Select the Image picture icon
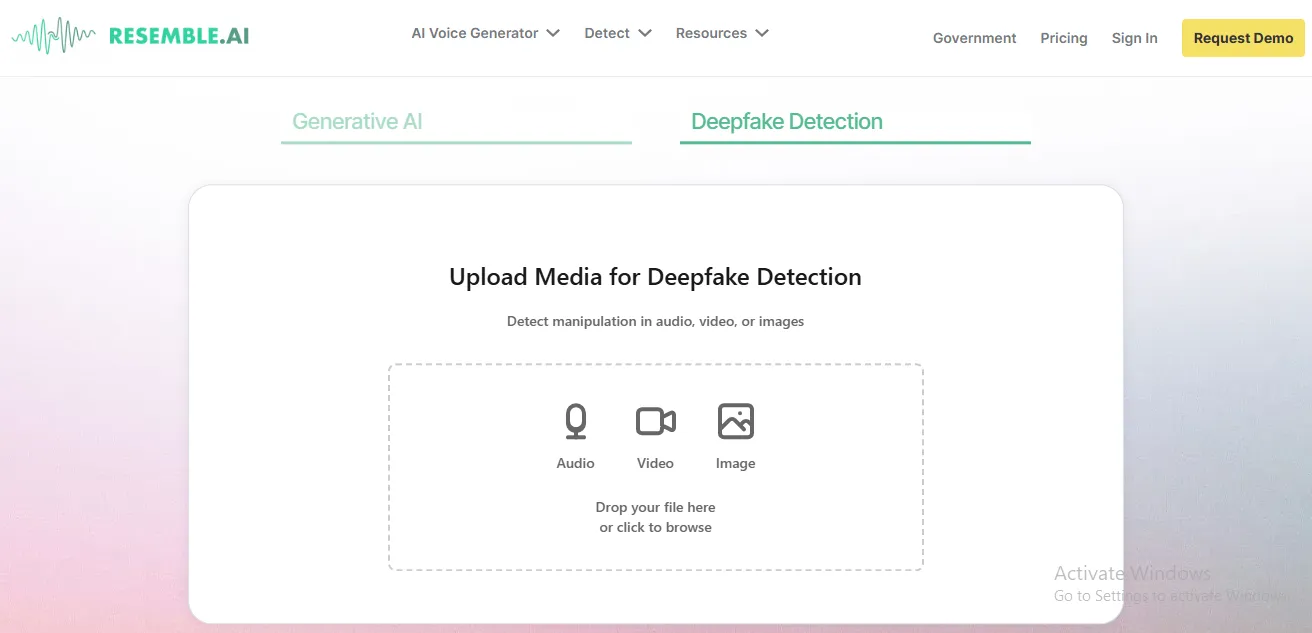1312x633 pixels. click(x=736, y=422)
